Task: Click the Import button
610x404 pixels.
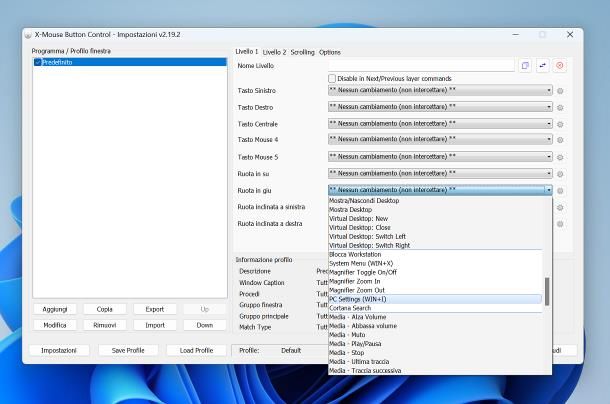Action: pos(155,325)
